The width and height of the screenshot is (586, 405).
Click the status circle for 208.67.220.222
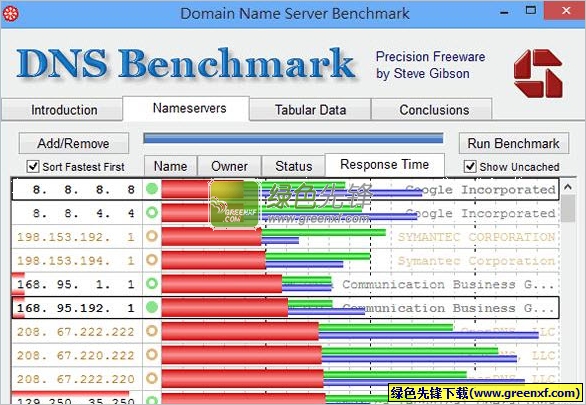point(152,354)
